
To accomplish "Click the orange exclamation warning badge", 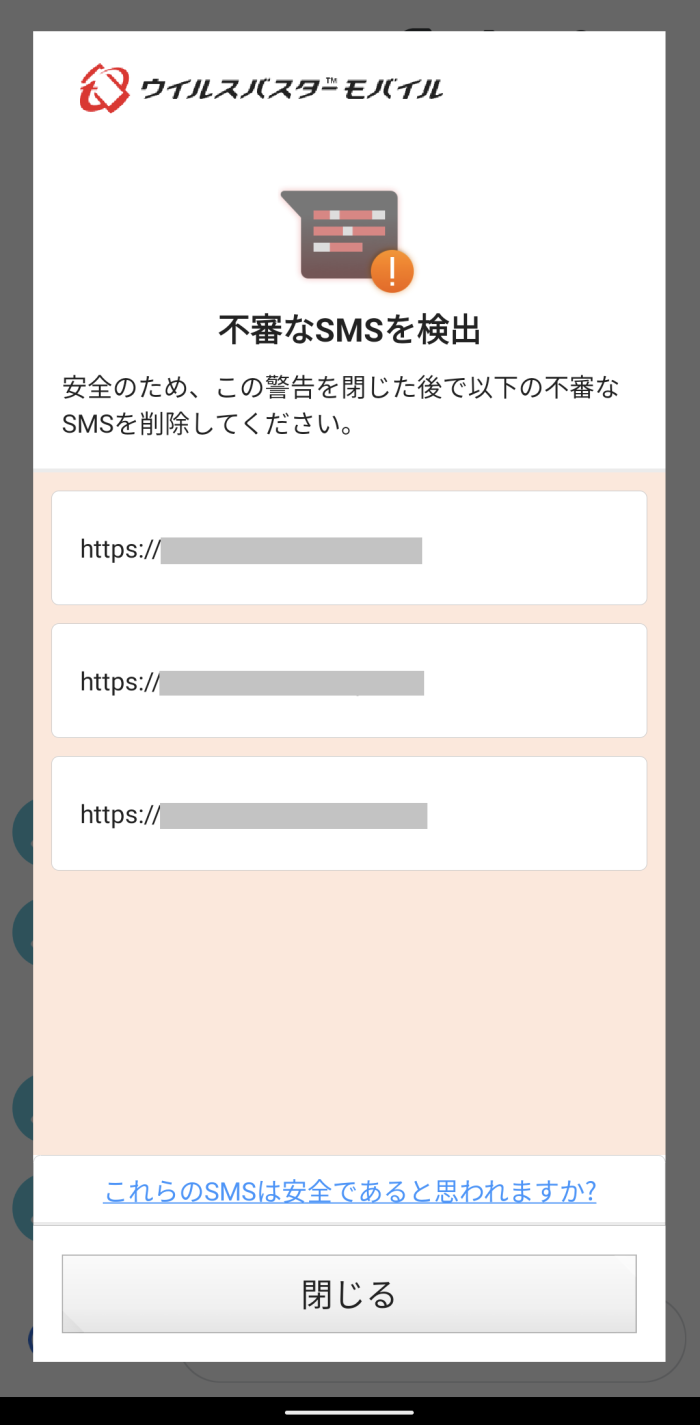I will pyautogui.click(x=392, y=270).
